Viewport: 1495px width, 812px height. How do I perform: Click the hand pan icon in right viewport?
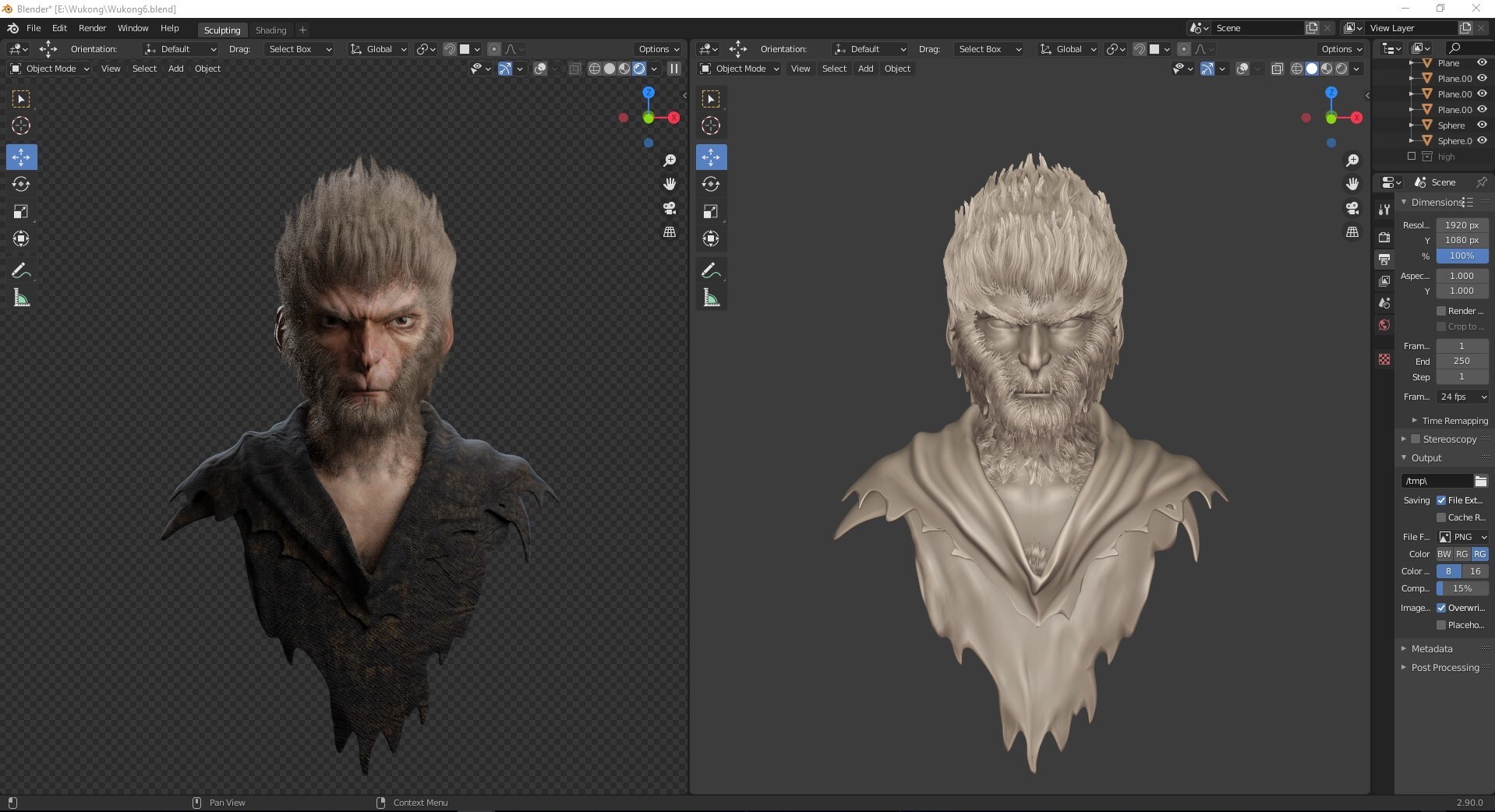pyautogui.click(x=1352, y=184)
